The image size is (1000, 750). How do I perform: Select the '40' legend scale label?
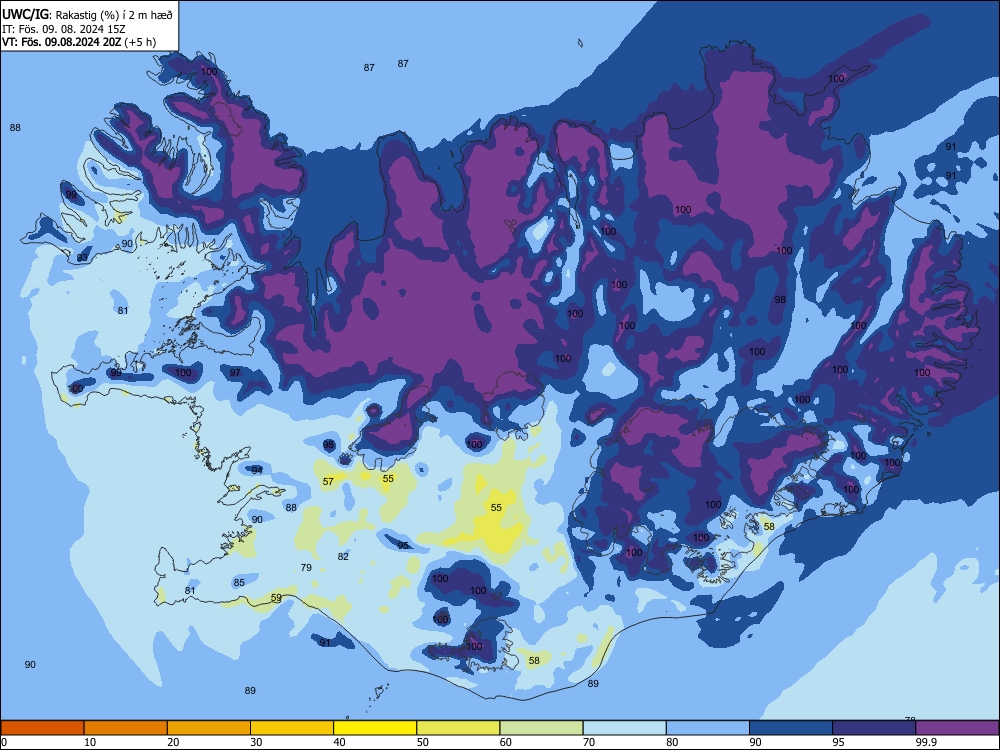[339, 742]
